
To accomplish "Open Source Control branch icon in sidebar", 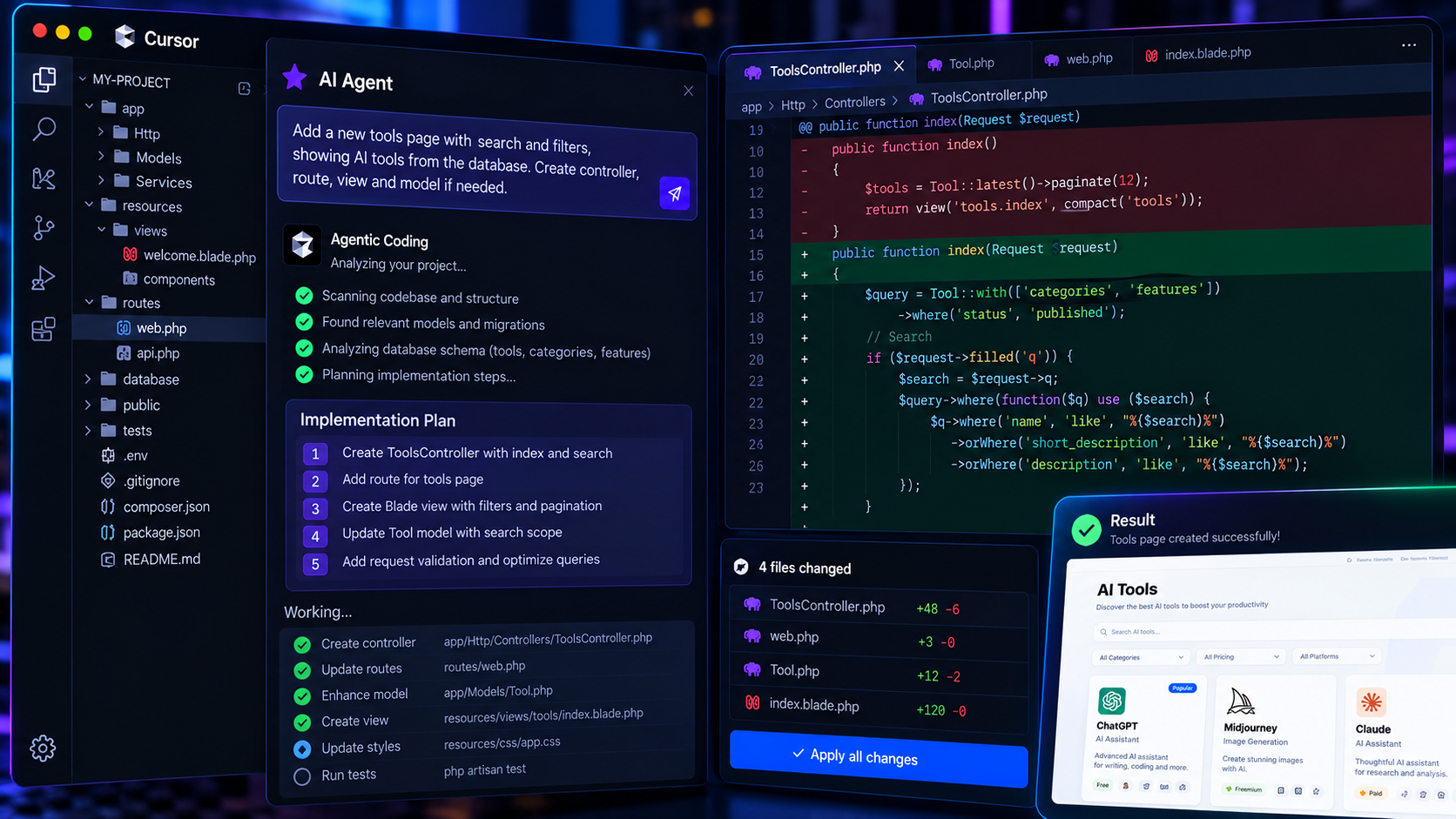I will point(44,227).
